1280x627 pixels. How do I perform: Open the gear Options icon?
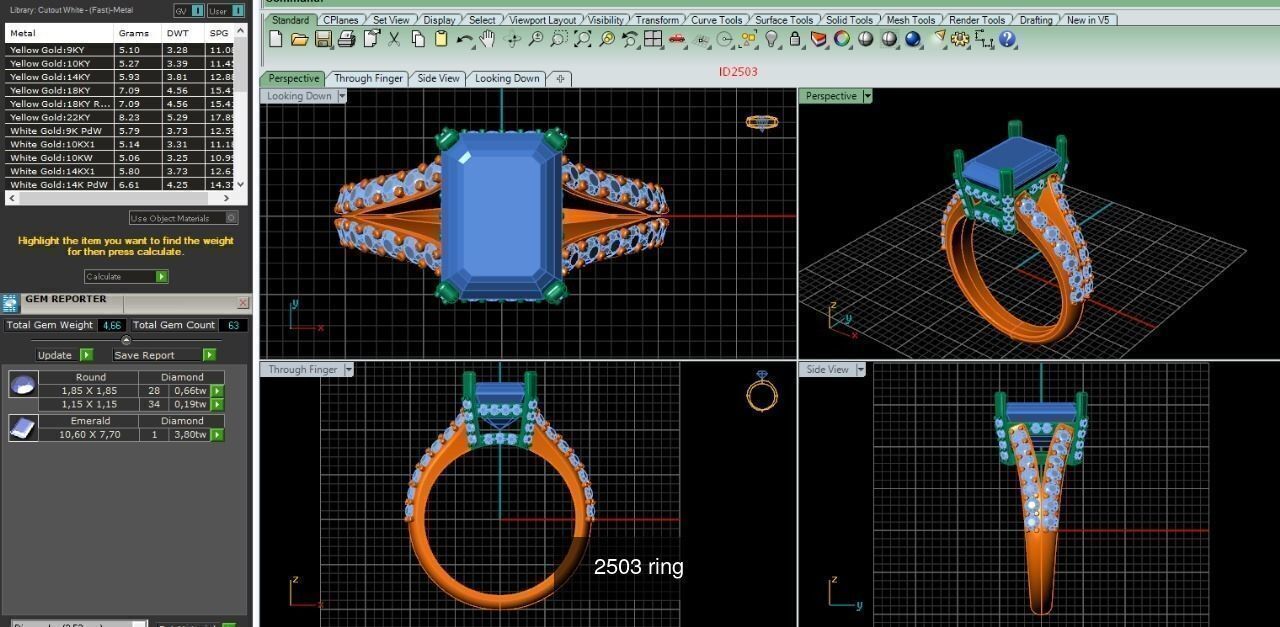pos(960,39)
